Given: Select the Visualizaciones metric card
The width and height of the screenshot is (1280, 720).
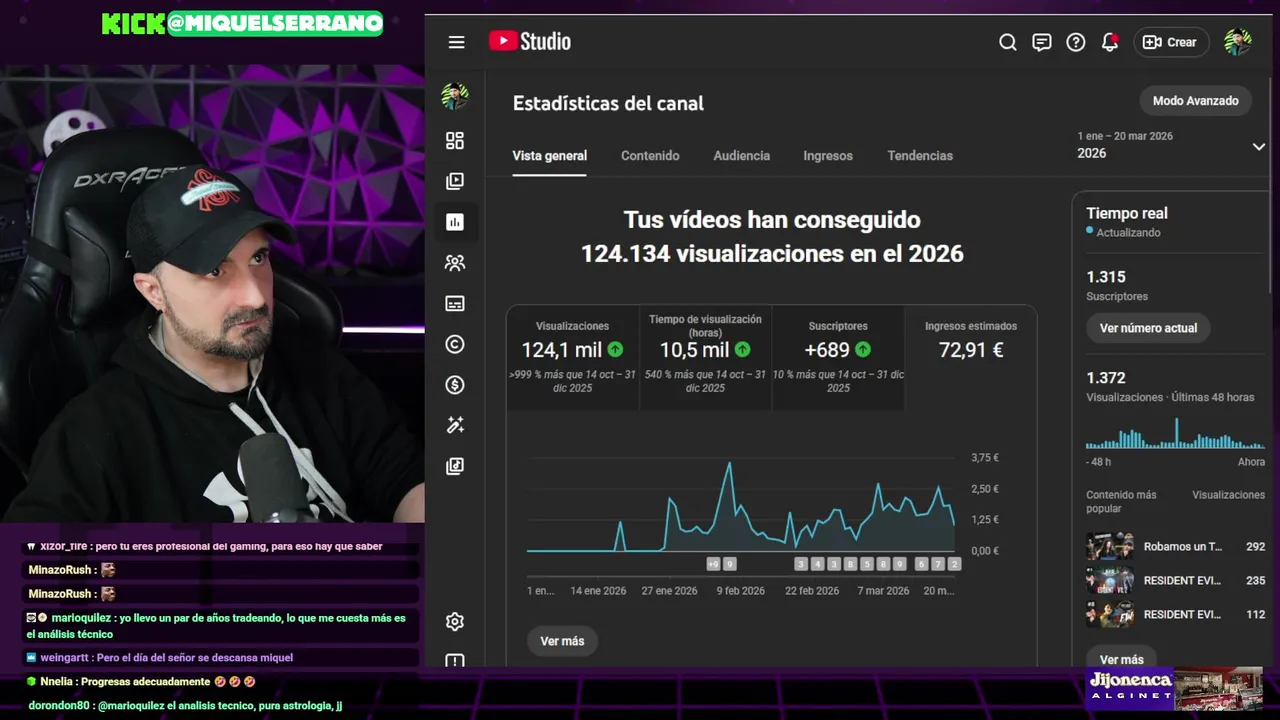Looking at the screenshot, I should 572,357.
